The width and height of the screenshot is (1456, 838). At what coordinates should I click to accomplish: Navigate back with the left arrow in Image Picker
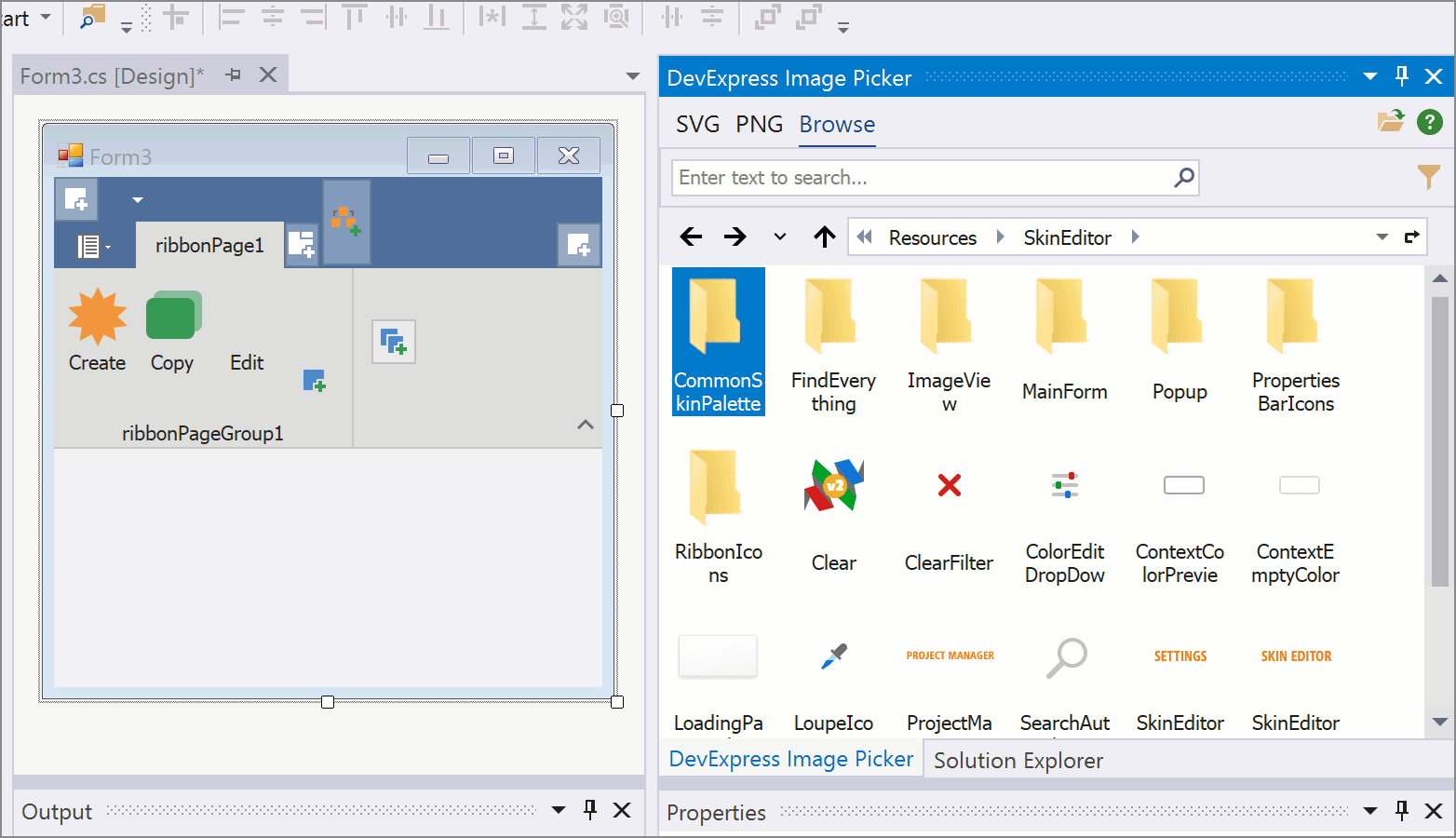(691, 237)
